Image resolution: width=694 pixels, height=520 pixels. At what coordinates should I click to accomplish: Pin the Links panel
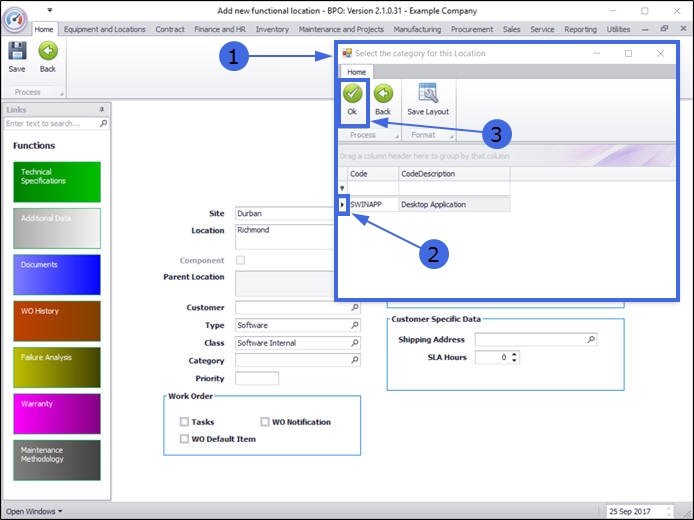102,109
